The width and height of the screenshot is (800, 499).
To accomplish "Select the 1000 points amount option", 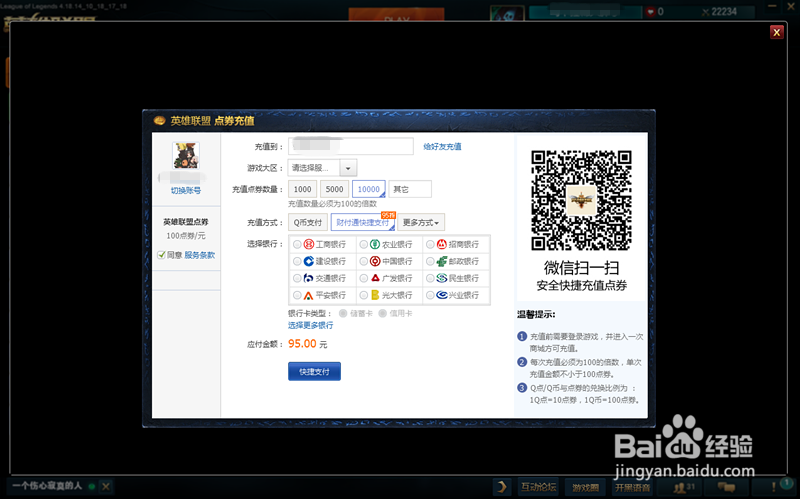I will pos(303,189).
